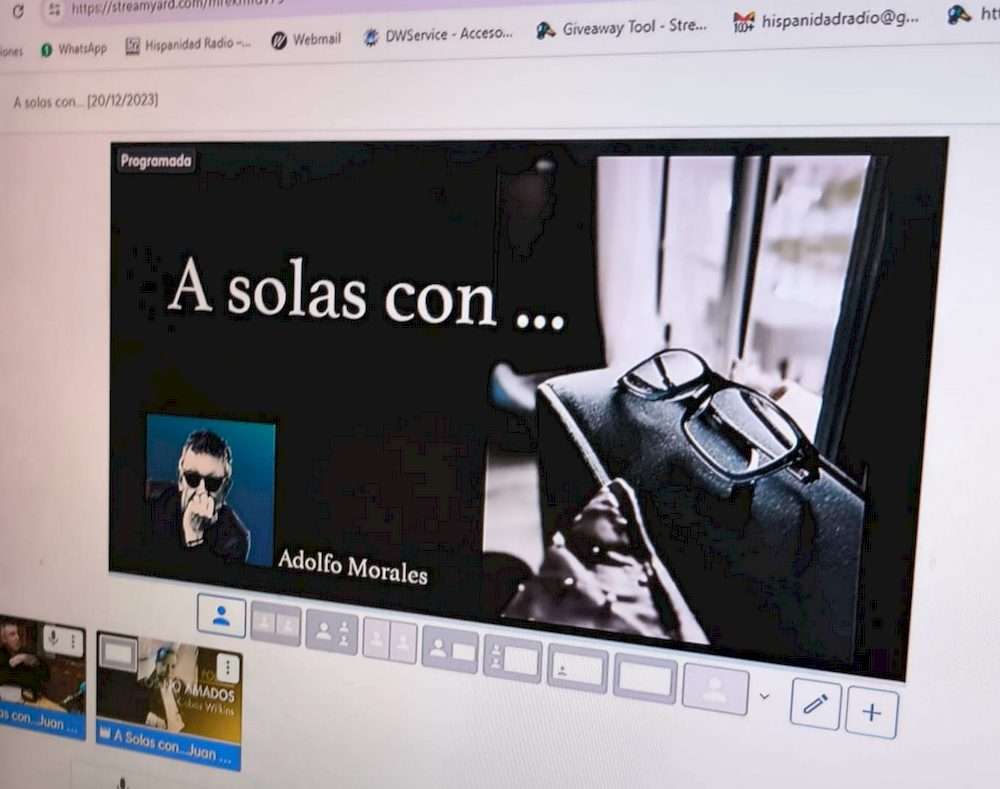The height and width of the screenshot is (789, 1000).
Task: Open the Giveaway Tool bookmark
Action: [x=622, y=27]
